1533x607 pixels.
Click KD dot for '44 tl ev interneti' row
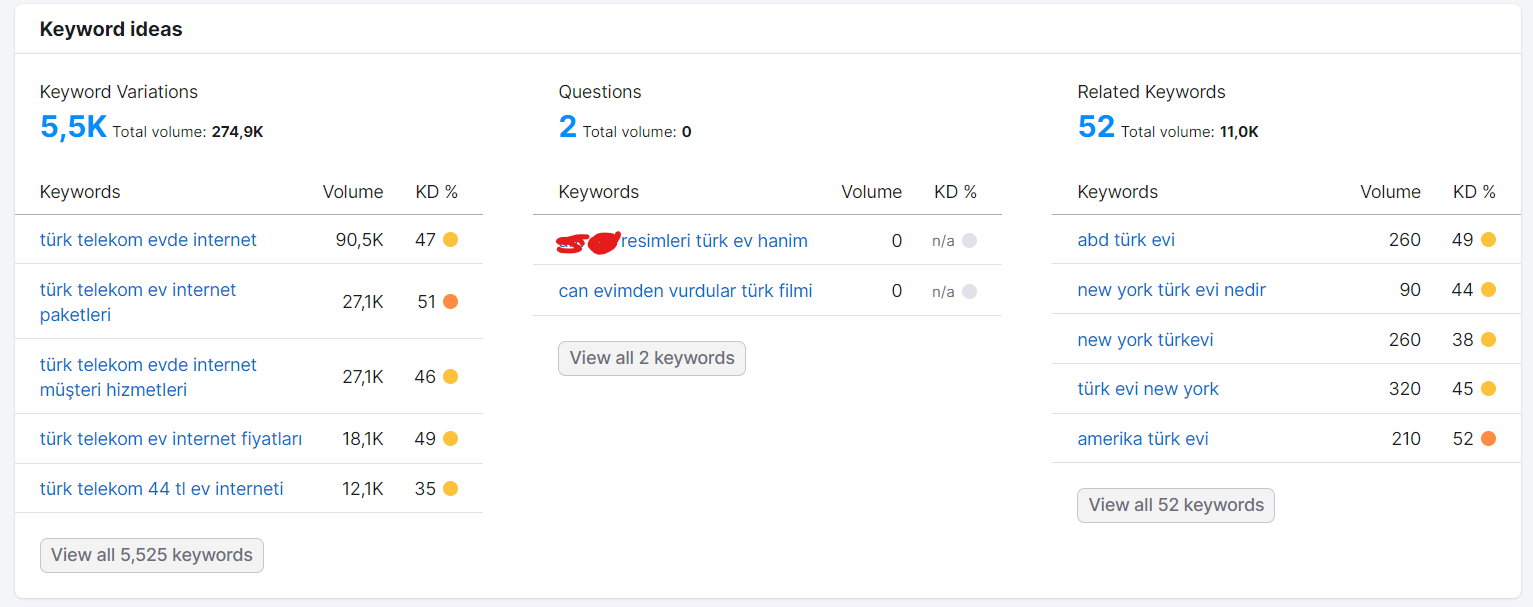pyautogui.click(x=450, y=489)
